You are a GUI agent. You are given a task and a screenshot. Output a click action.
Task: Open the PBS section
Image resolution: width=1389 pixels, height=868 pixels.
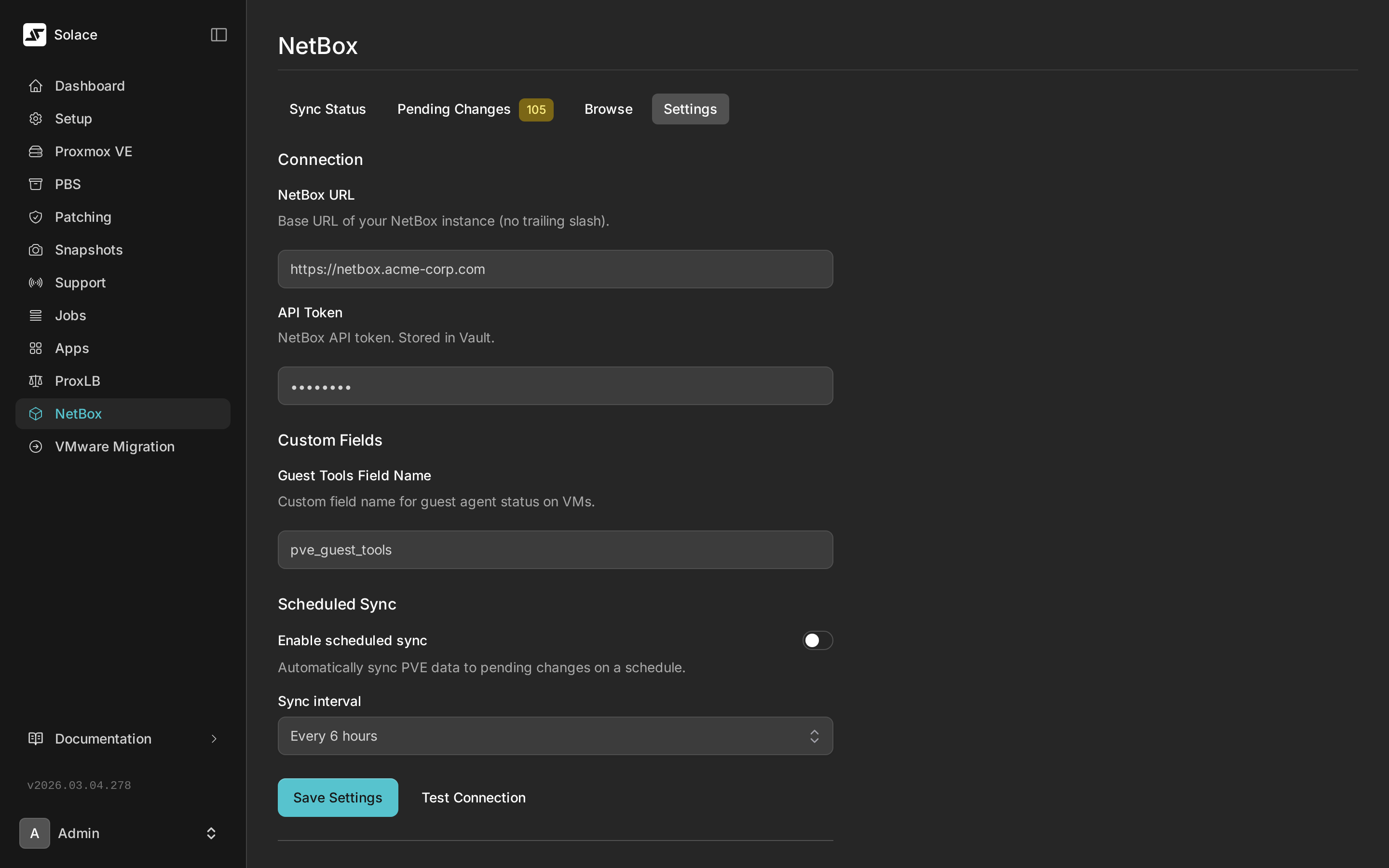pos(68,184)
